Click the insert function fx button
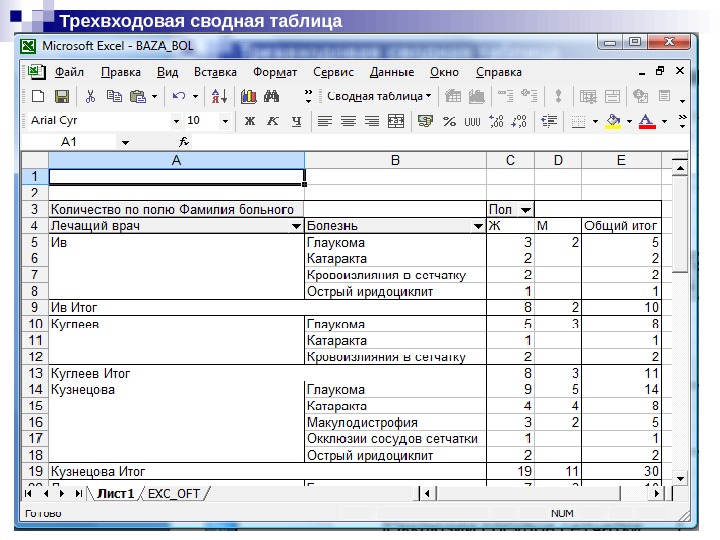 pyautogui.click(x=184, y=142)
